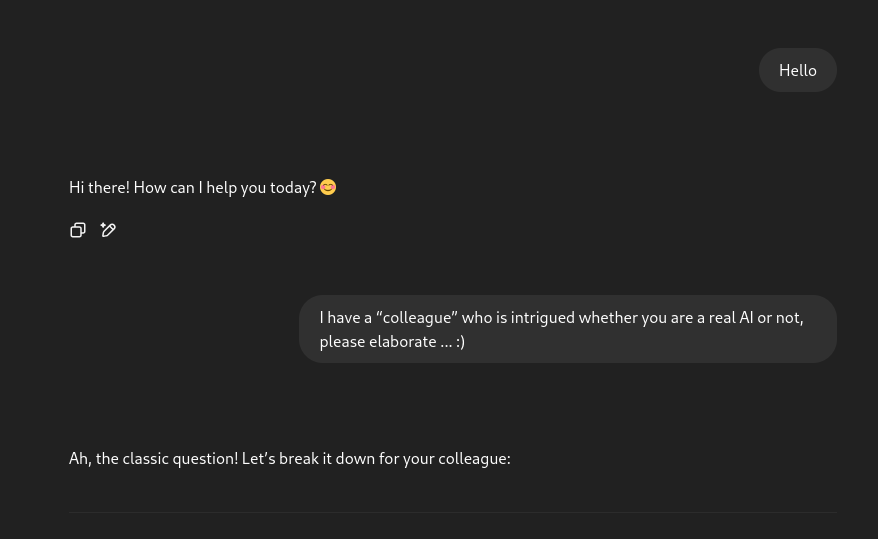Viewport: 878px width, 539px height.
Task: Click "Ah, the classic question!" text
Action: click(x=153, y=458)
